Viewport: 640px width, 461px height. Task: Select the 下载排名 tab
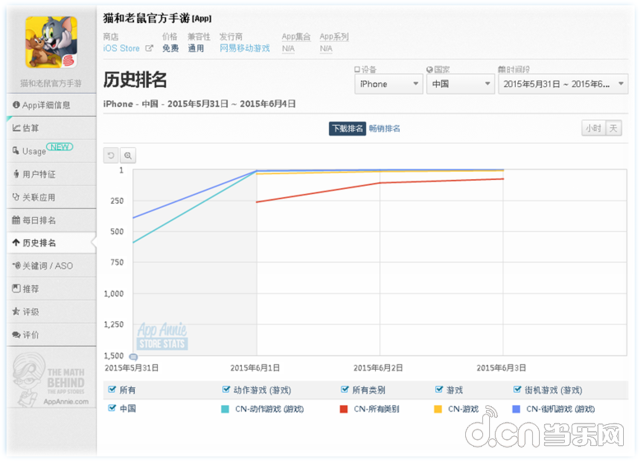click(x=347, y=129)
